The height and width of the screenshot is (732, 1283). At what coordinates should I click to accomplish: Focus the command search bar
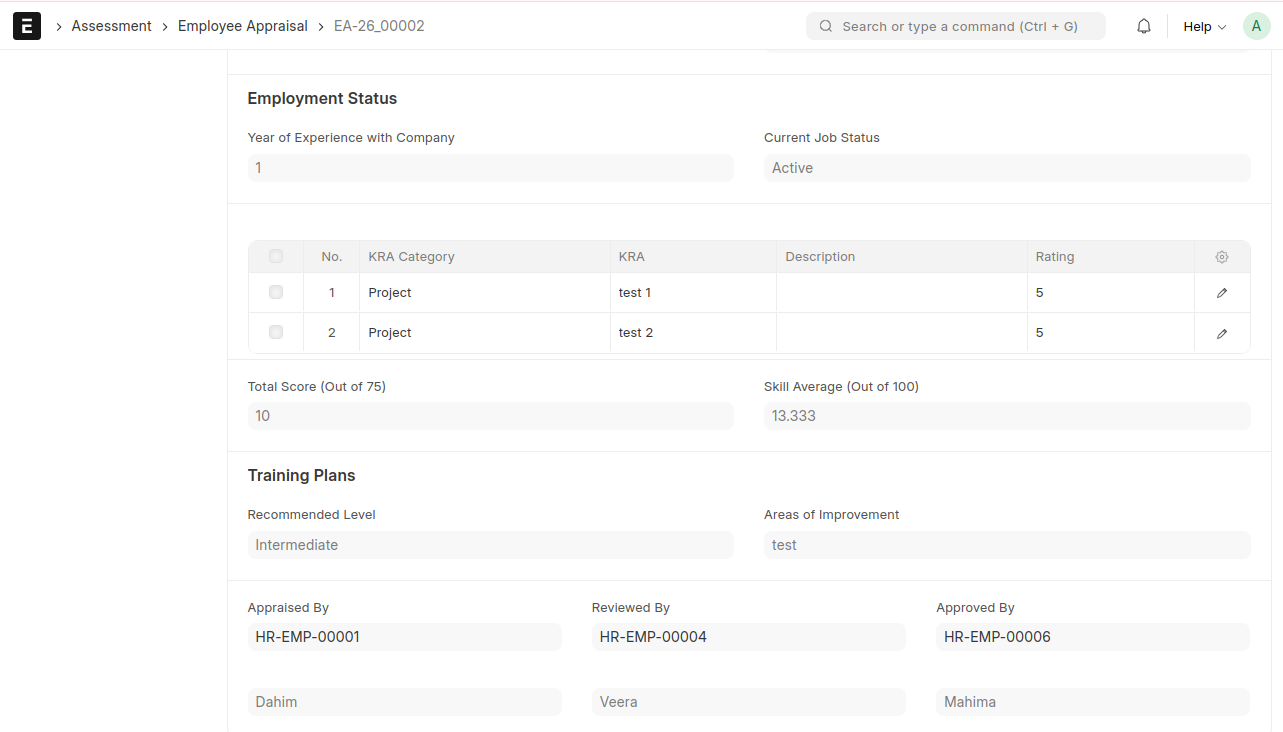[958, 27]
